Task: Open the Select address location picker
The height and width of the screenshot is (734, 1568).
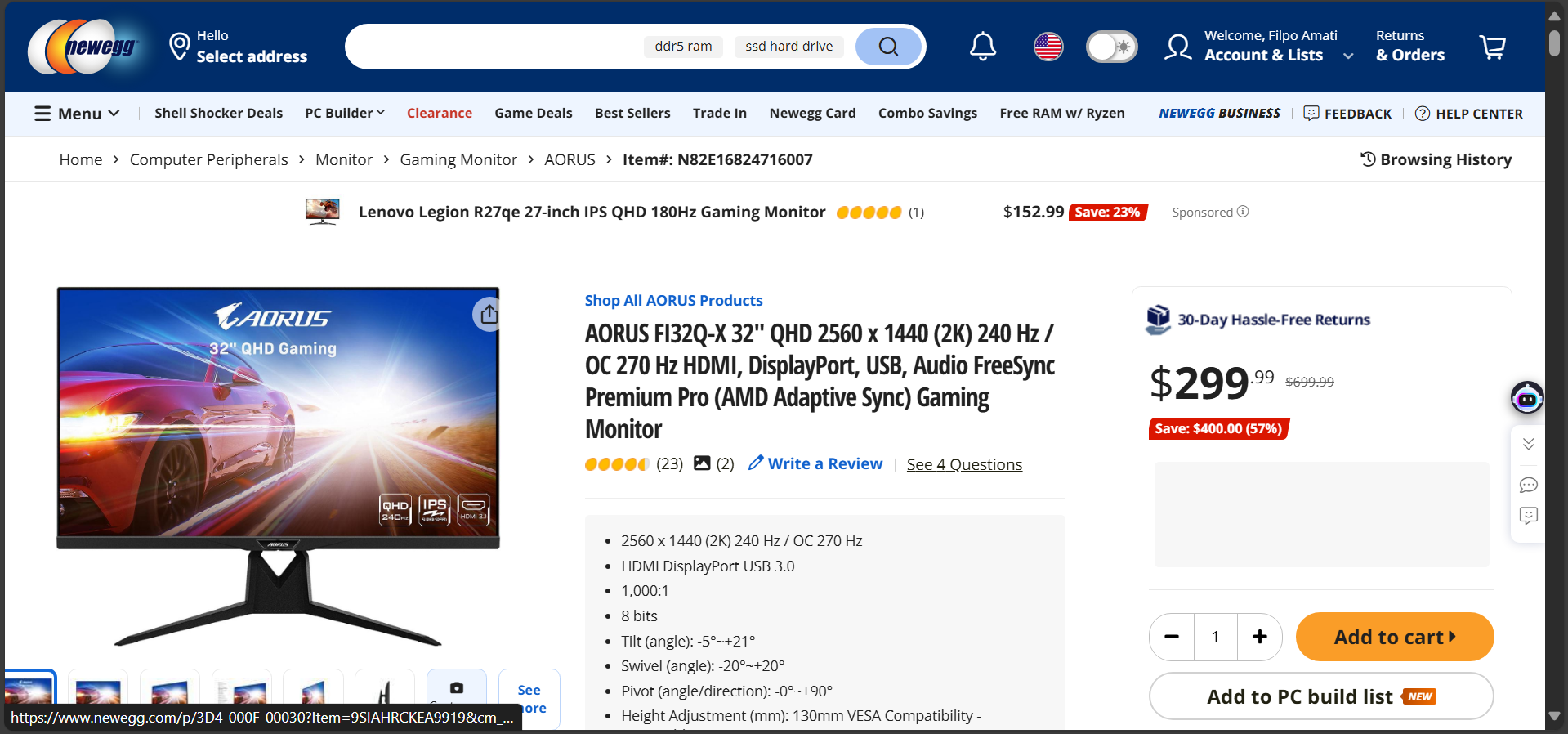Action: tap(238, 47)
